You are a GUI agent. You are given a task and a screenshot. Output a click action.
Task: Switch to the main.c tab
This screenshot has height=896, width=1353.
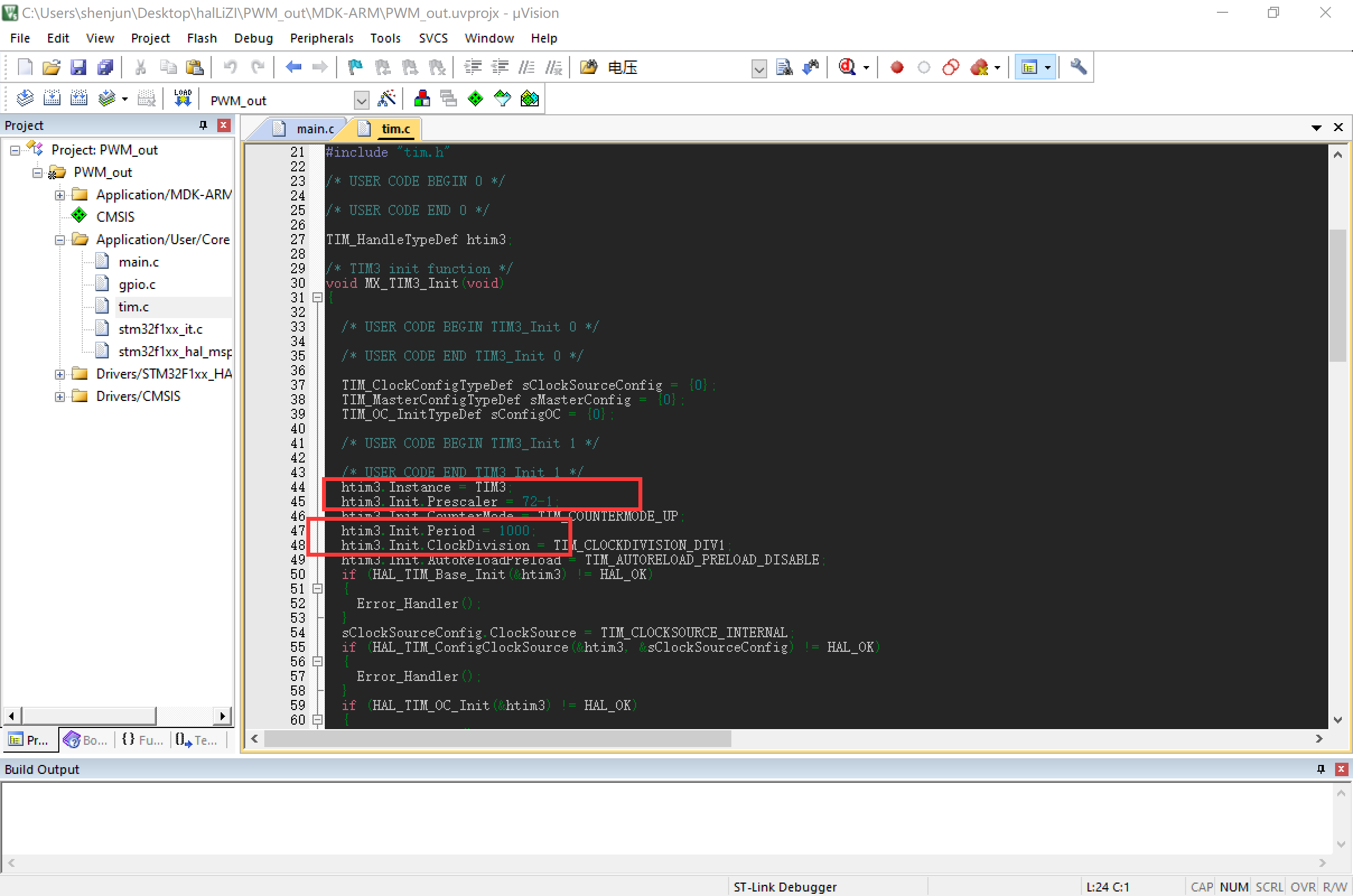click(314, 129)
